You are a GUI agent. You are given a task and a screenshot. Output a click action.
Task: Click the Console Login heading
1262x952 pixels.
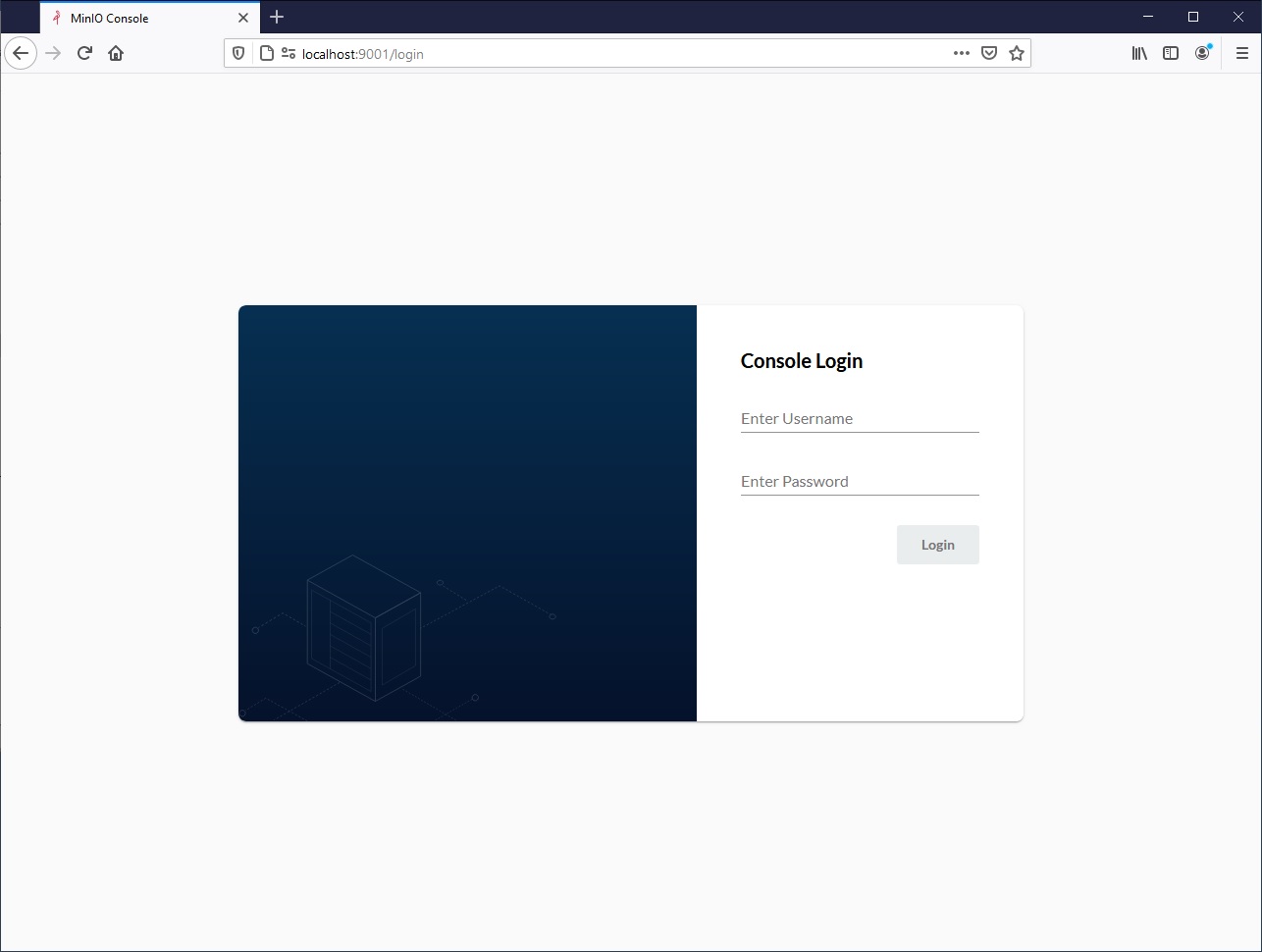[x=802, y=361]
